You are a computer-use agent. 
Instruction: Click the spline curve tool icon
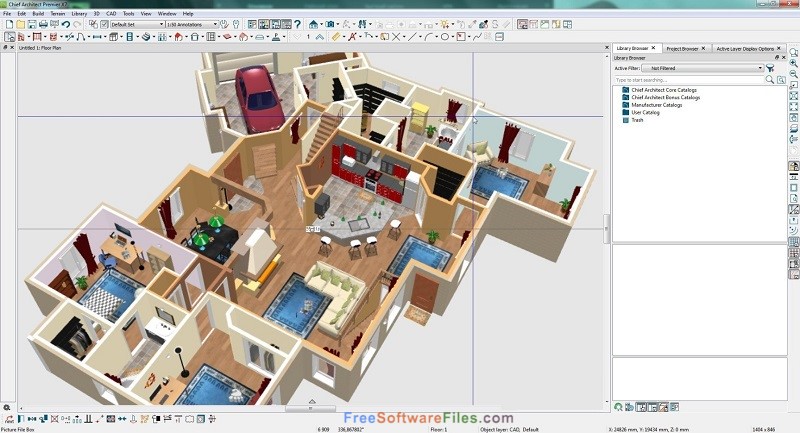click(x=477, y=37)
